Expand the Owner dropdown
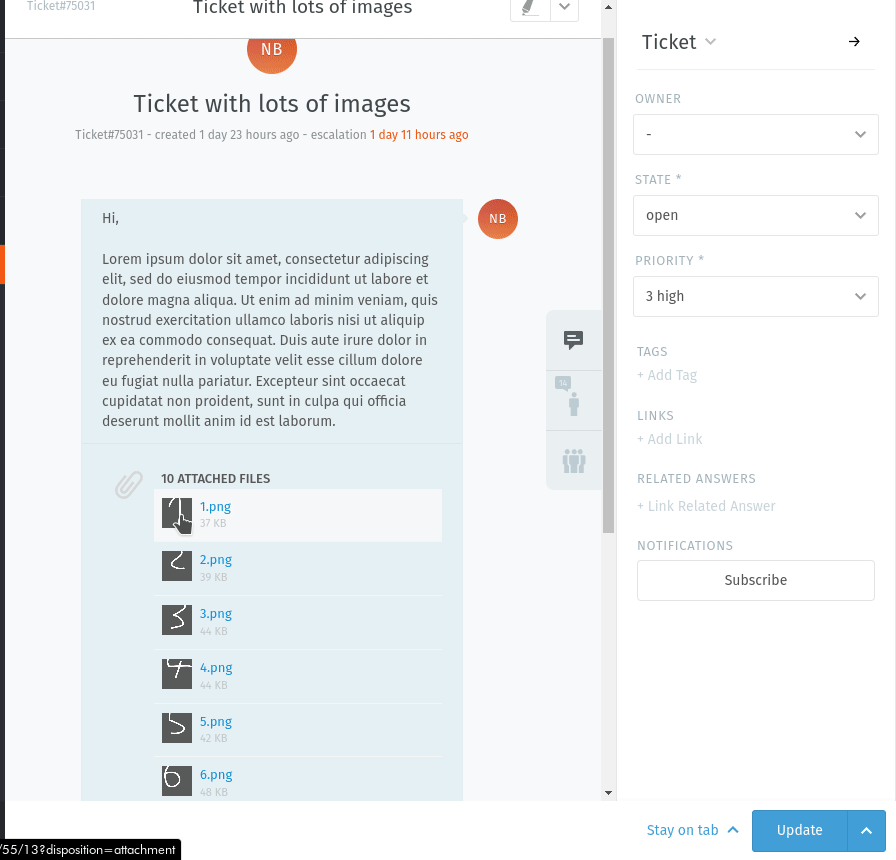 click(755, 134)
